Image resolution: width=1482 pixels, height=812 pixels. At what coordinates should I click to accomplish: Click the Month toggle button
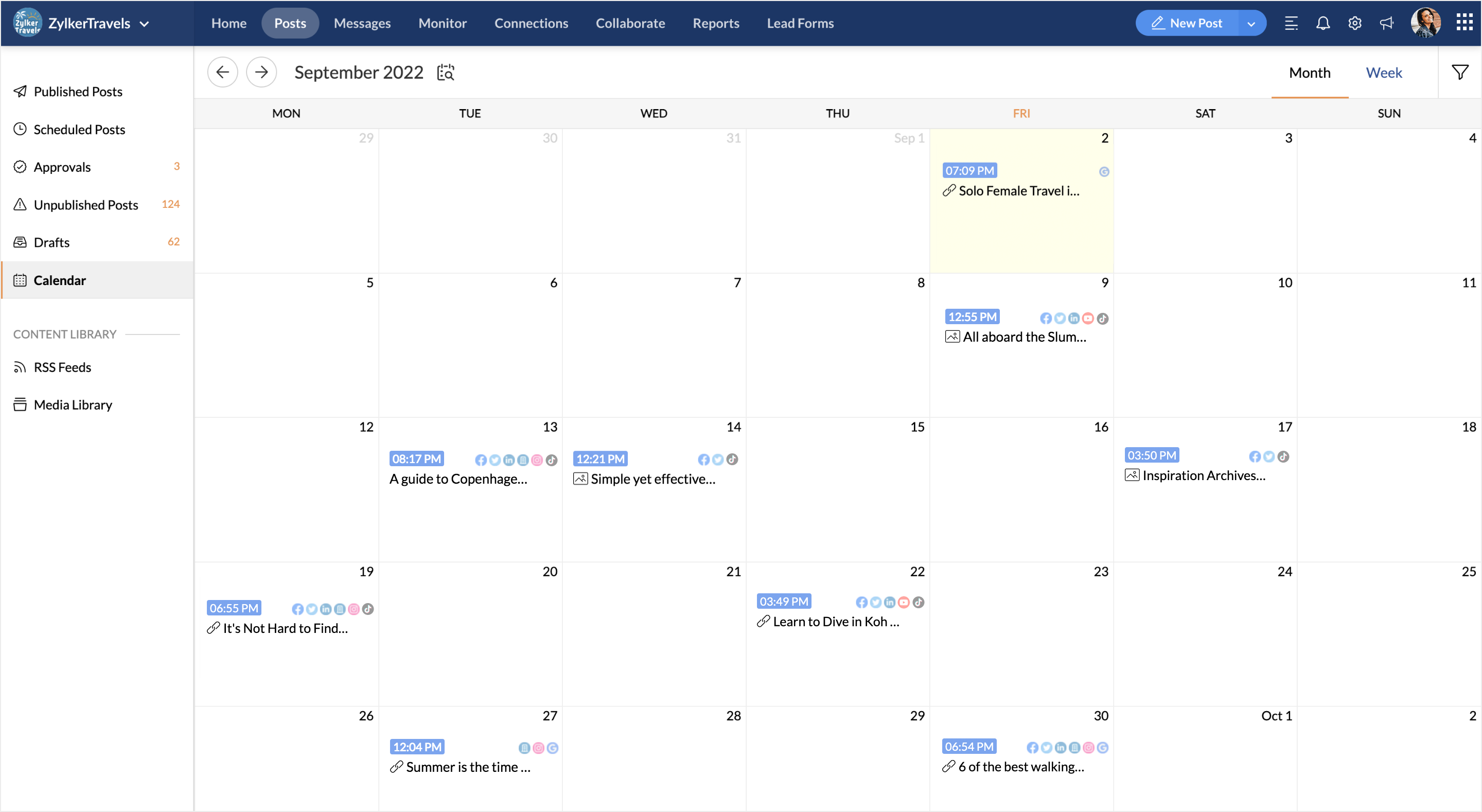[1309, 72]
